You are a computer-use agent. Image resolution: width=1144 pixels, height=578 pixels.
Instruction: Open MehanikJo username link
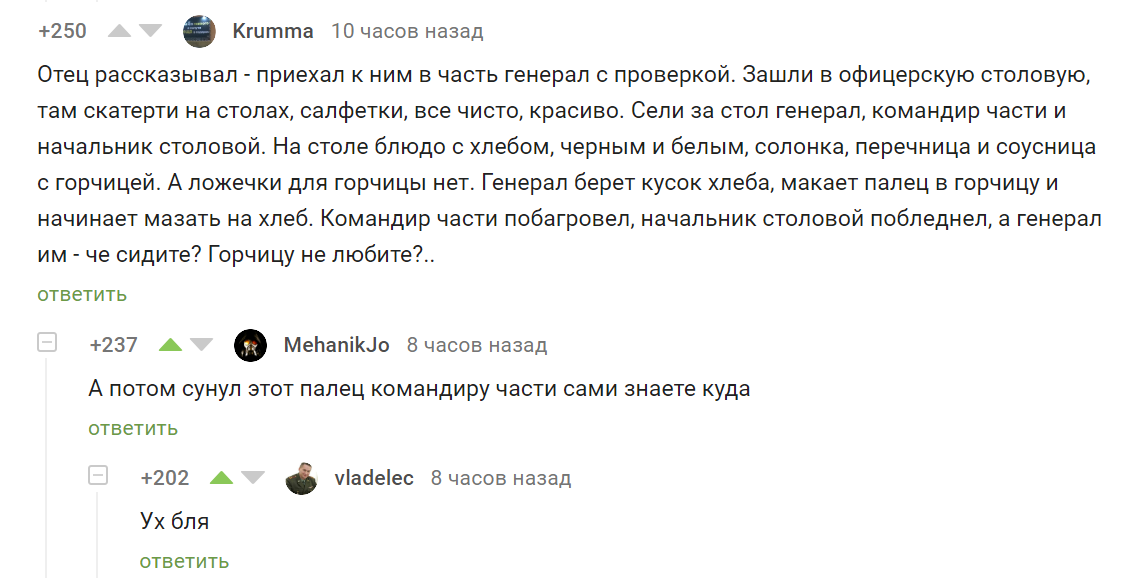tap(336, 345)
